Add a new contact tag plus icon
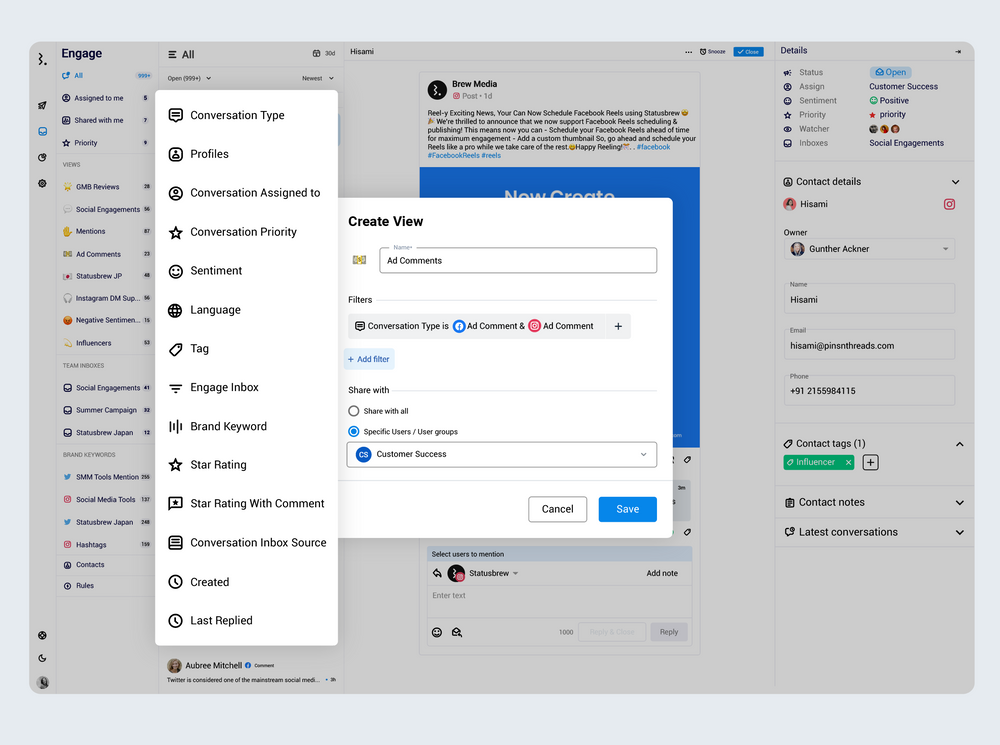1000x745 pixels. click(x=871, y=462)
